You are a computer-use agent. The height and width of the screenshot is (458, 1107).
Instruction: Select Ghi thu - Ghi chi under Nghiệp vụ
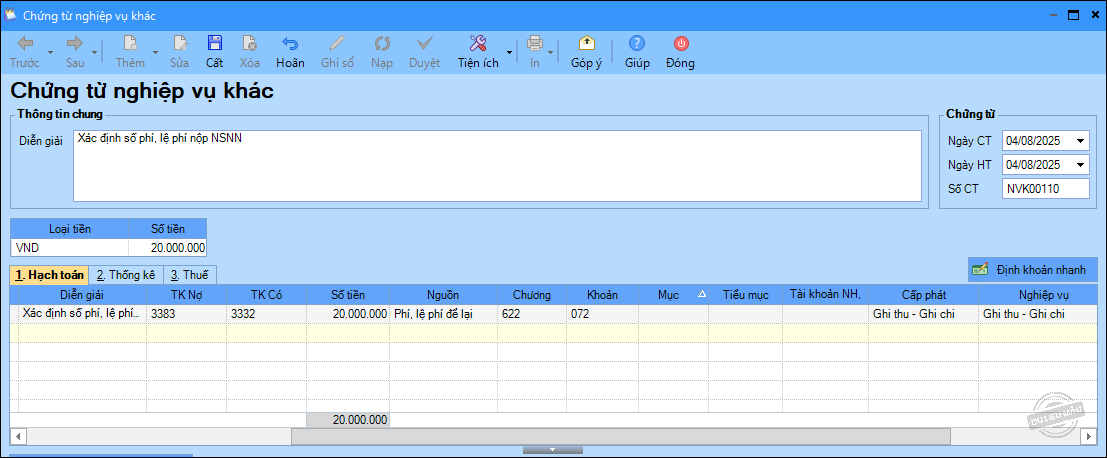1039,314
